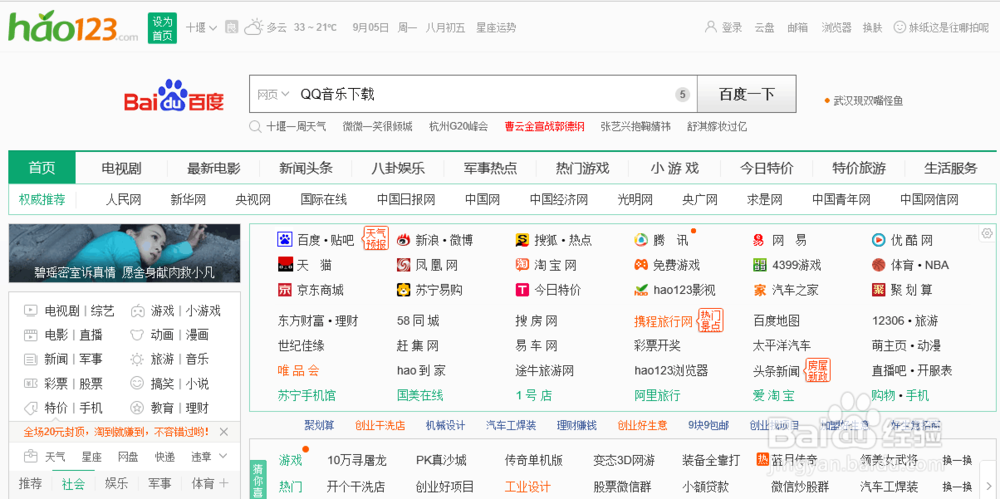Viewport: 1000px width, 499px height.
Task: Click the 汽车之家 icon
Action: pyautogui.click(x=760, y=290)
